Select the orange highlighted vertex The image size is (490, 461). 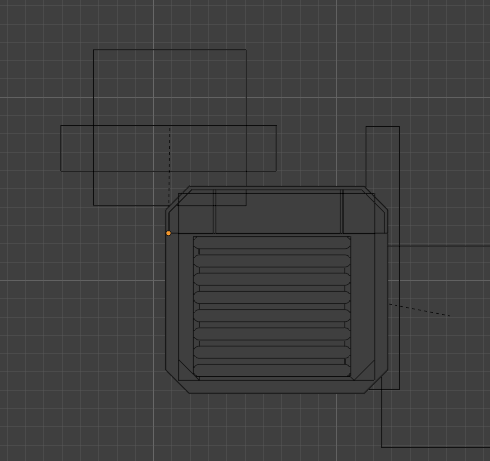coord(168,233)
